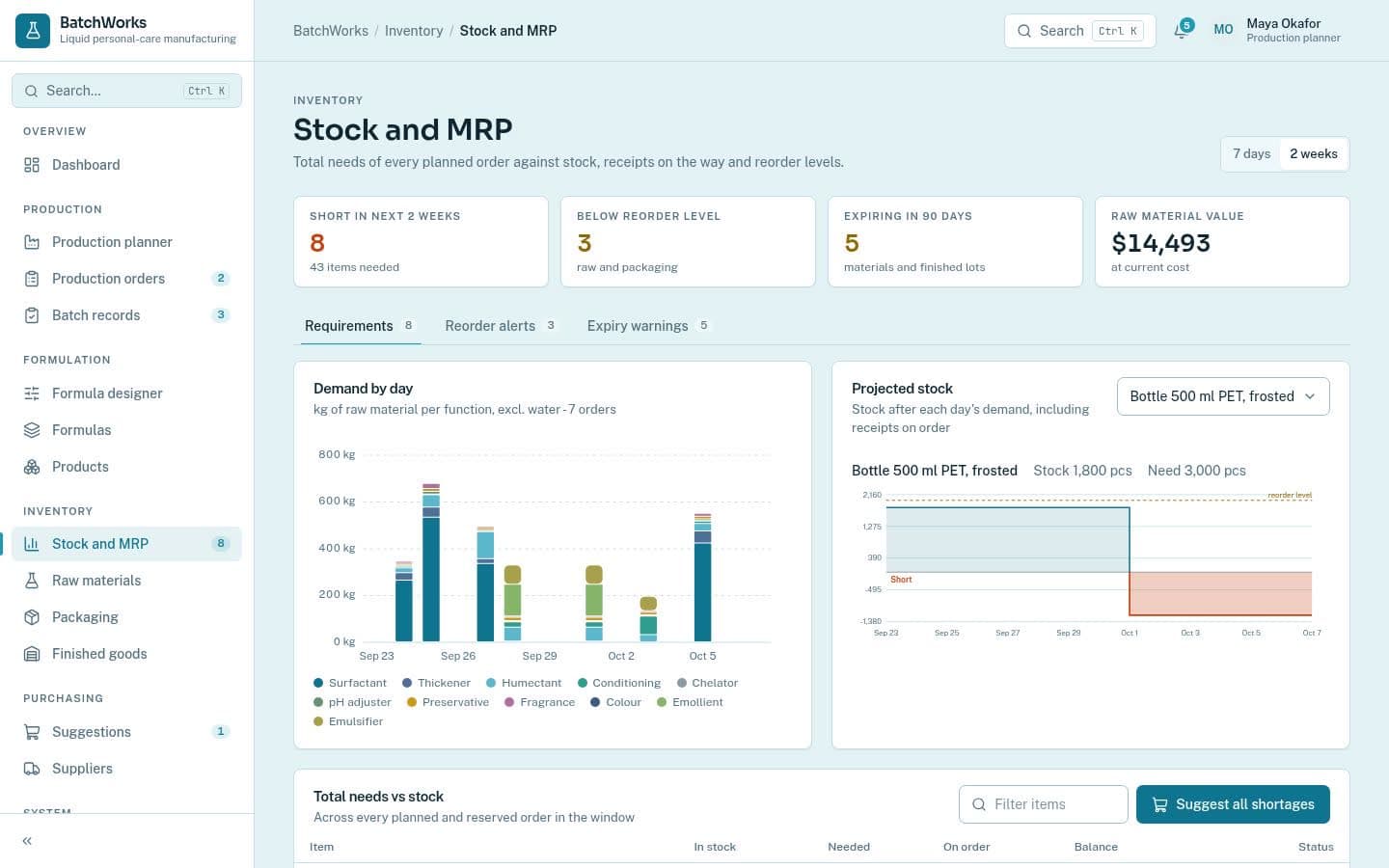
Task: Click the MO user avatar
Action: point(1223,30)
